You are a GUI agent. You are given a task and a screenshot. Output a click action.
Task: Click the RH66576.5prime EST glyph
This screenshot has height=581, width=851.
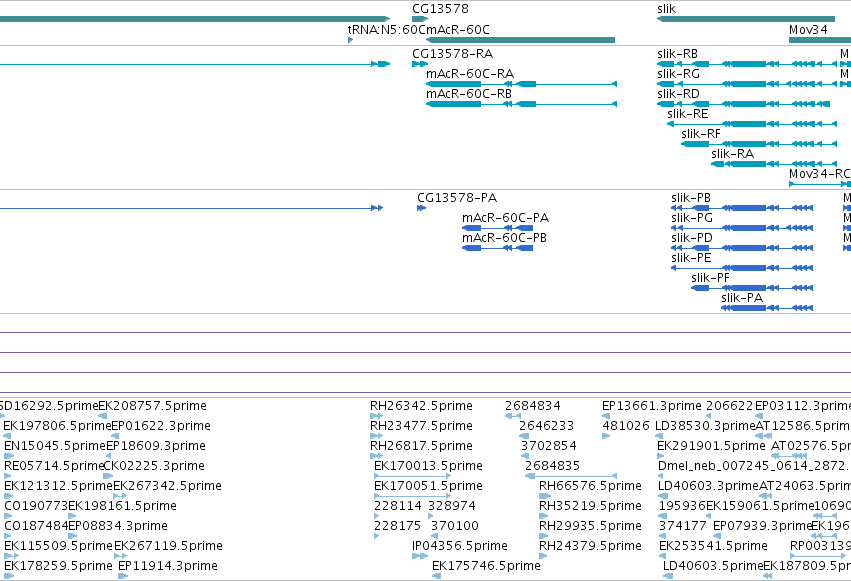click(x=544, y=496)
